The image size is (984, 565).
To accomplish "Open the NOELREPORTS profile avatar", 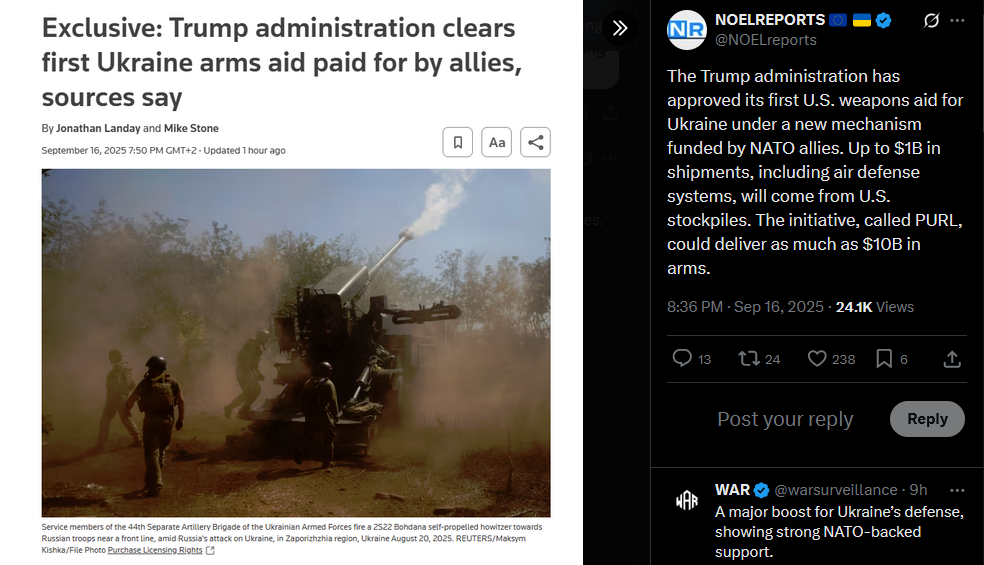I will click(686, 30).
